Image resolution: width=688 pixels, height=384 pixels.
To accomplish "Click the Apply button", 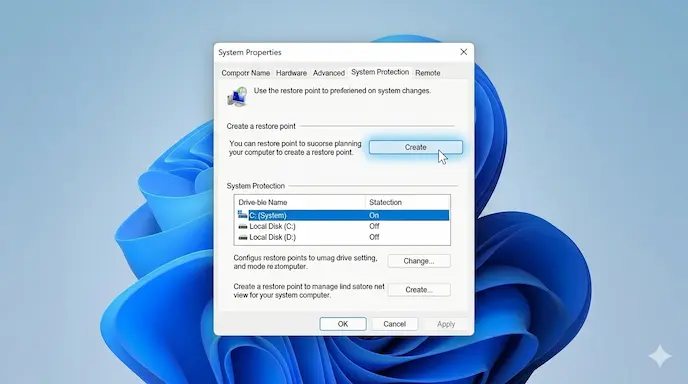I will (x=446, y=324).
